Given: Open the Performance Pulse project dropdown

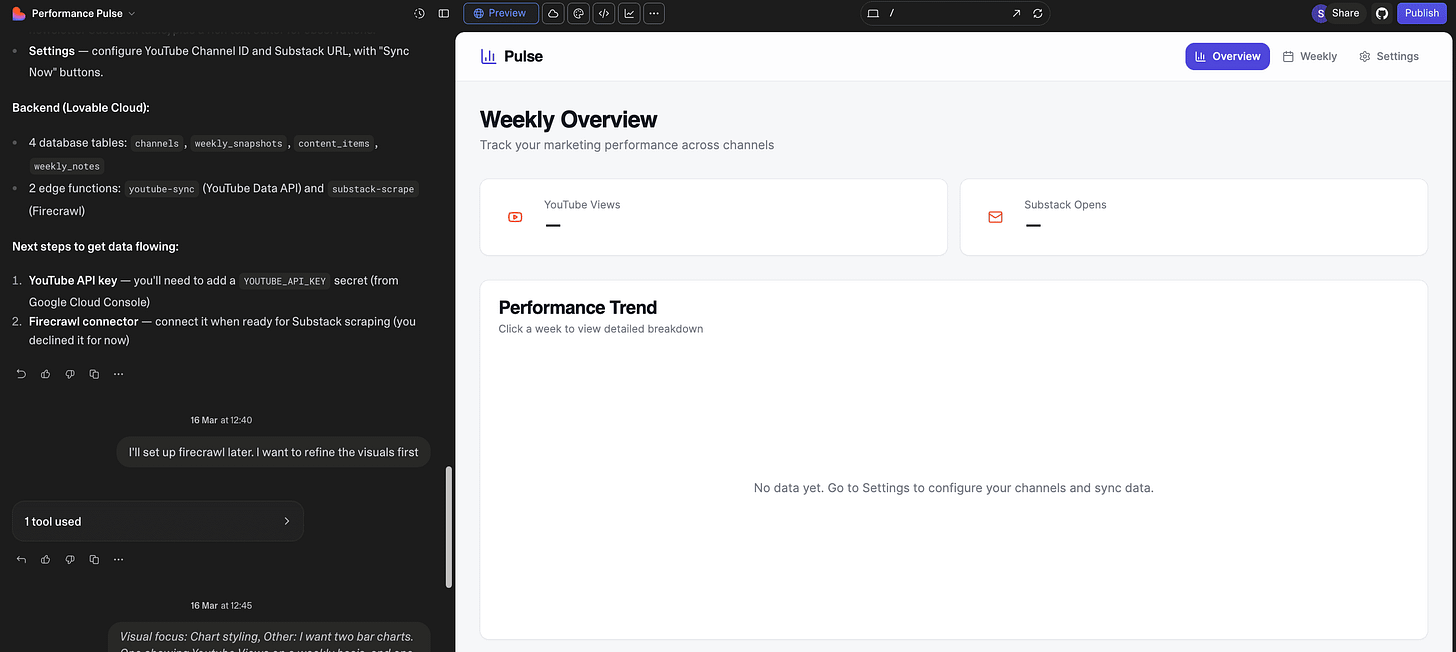Looking at the screenshot, I should point(84,13).
